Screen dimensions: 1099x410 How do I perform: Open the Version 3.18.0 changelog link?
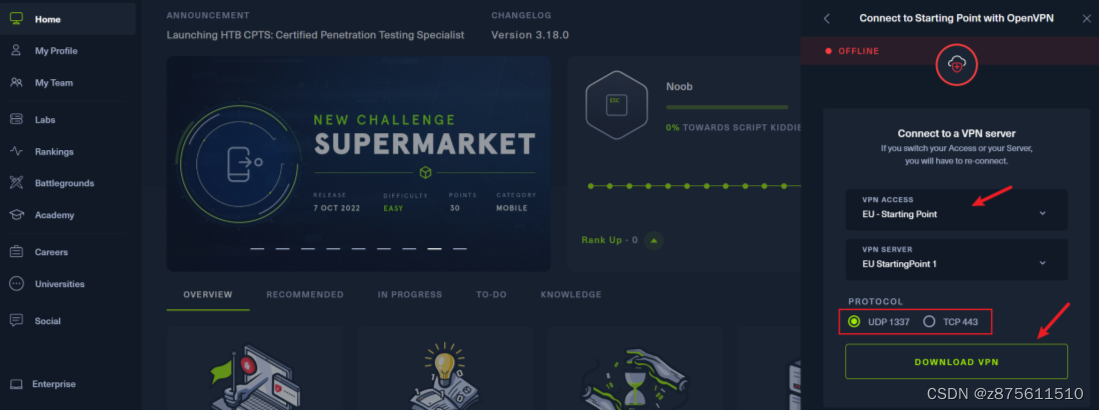tap(530, 34)
